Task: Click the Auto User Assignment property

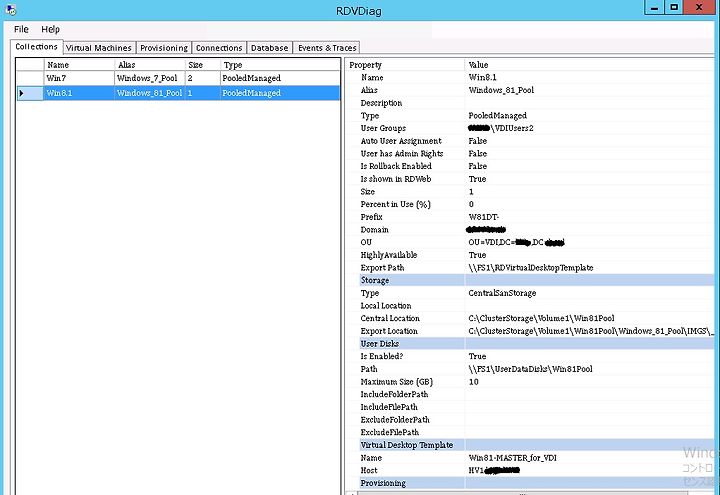Action: [401, 141]
